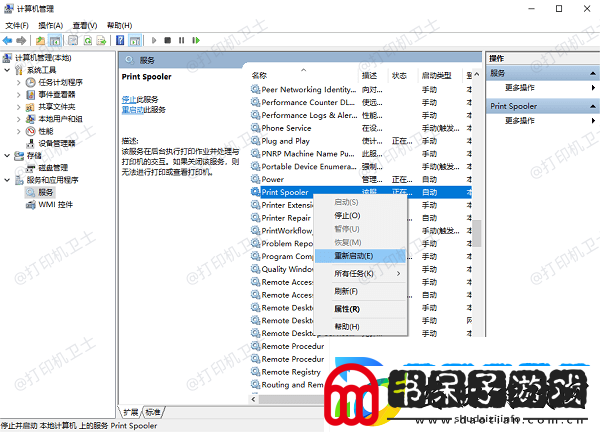Image resolution: width=600 pixels, height=432 pixels.
Task: Click the Start service play icon
Action: click(154, 40)
